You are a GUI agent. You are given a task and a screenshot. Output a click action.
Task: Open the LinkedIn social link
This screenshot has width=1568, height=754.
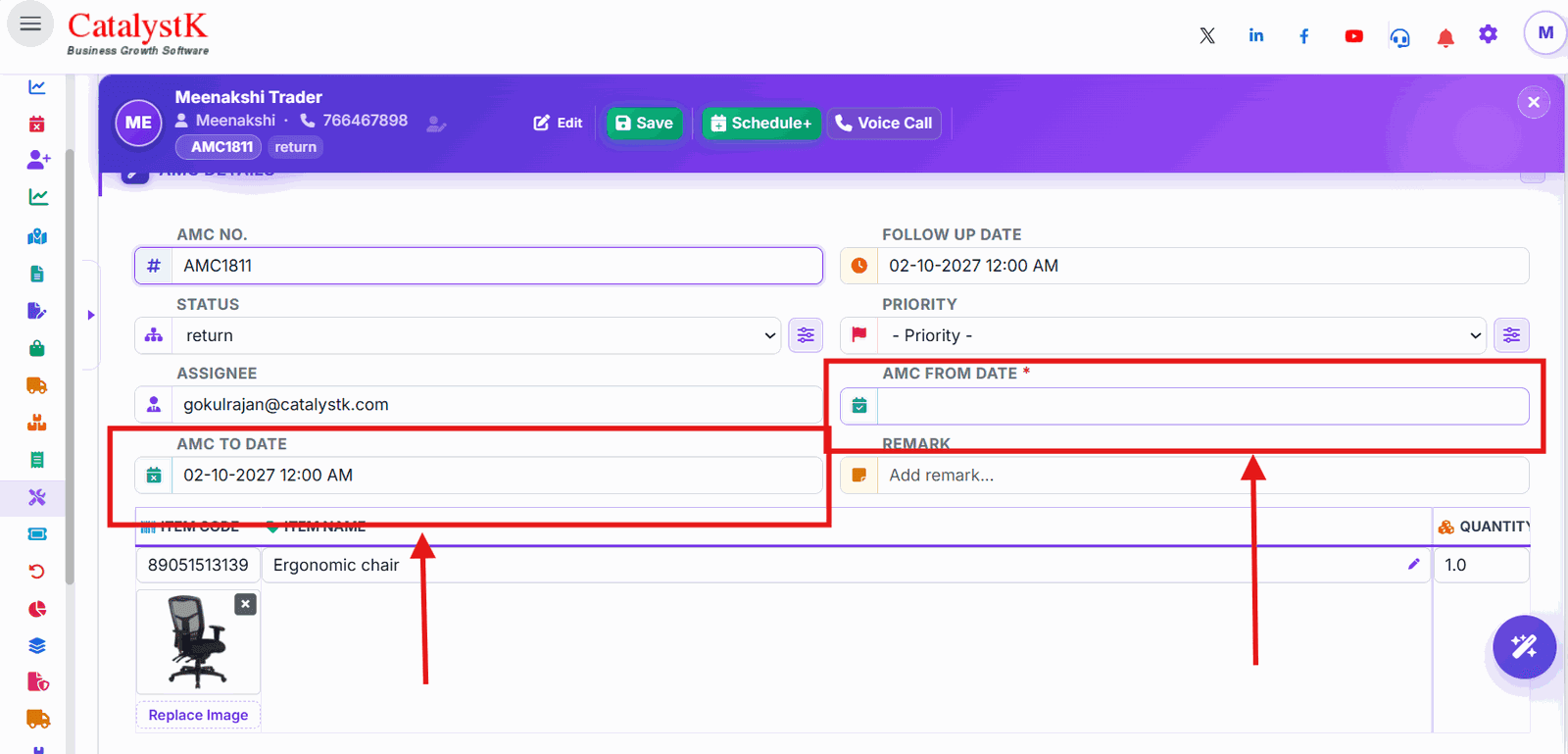1256,35
